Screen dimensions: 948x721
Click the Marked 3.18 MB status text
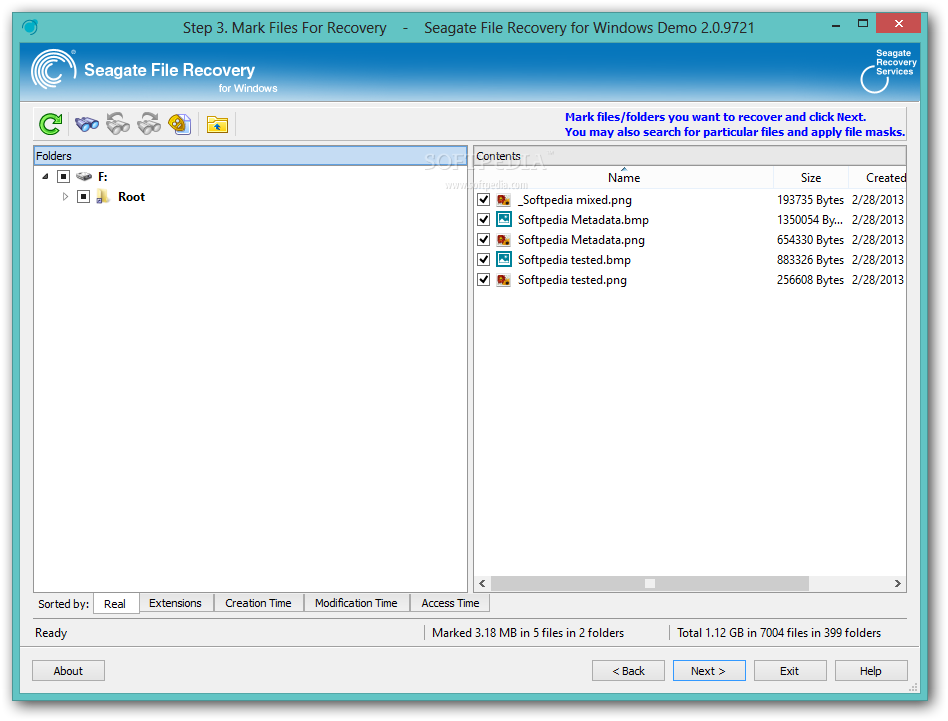click(x=528, y=633)
